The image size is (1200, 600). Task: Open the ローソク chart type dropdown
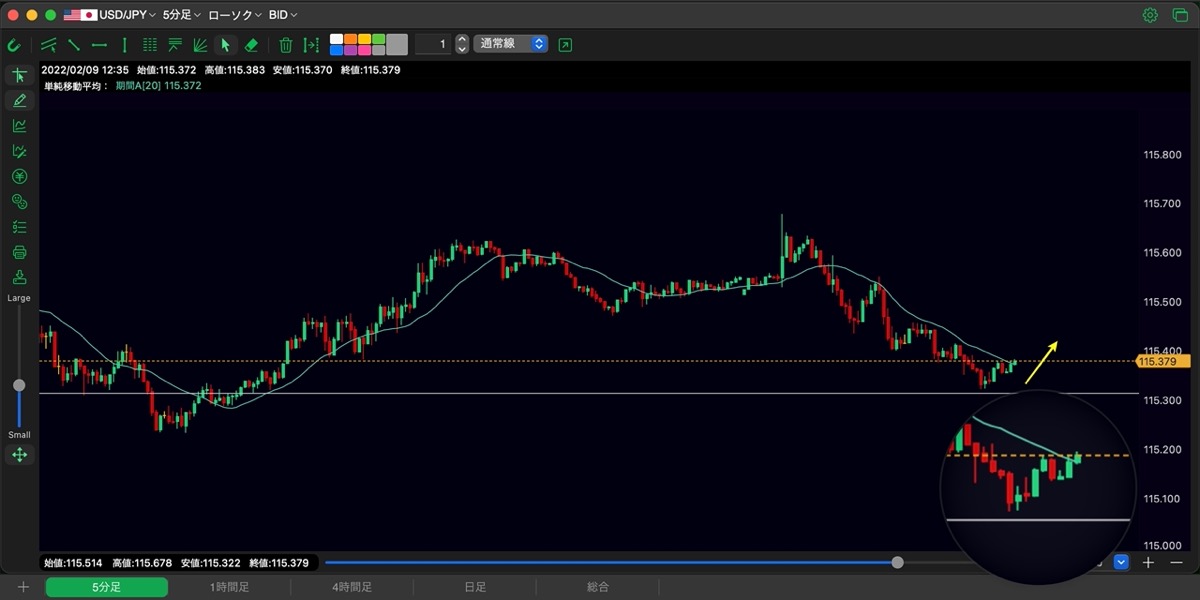point(235,15)
